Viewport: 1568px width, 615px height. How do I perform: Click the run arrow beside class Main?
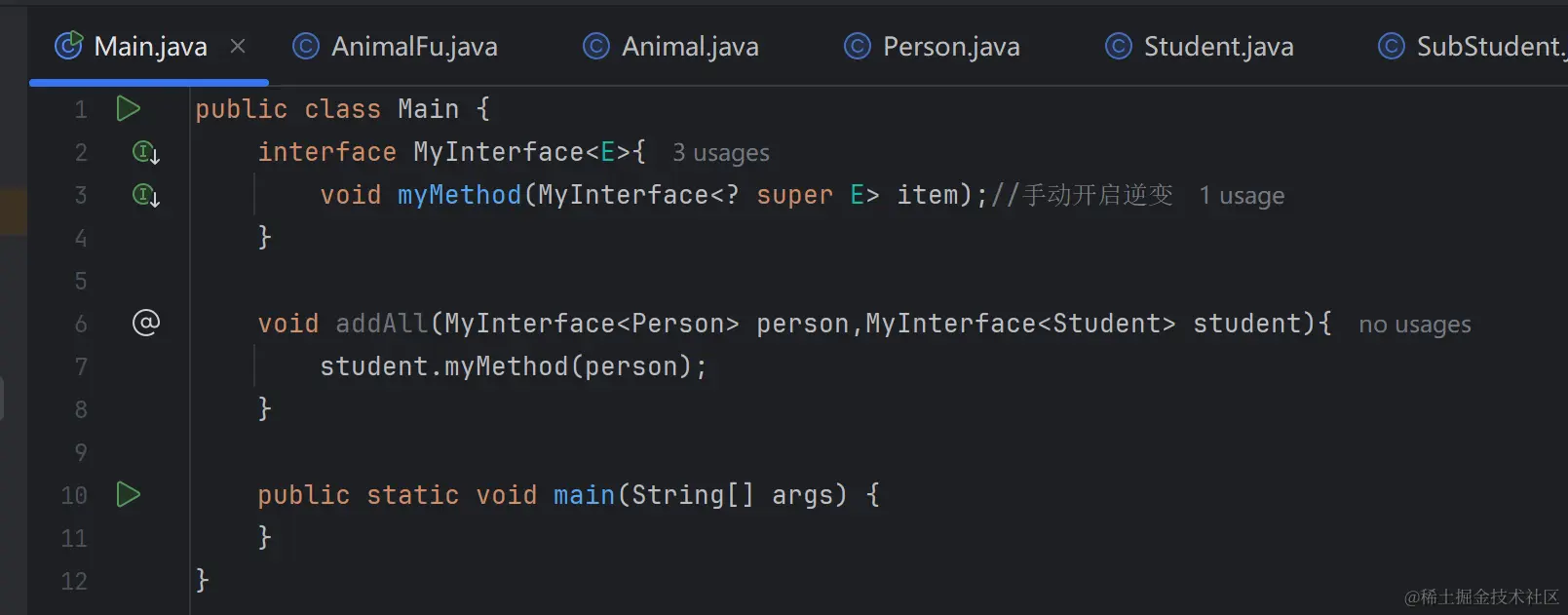tap(128, 108)
